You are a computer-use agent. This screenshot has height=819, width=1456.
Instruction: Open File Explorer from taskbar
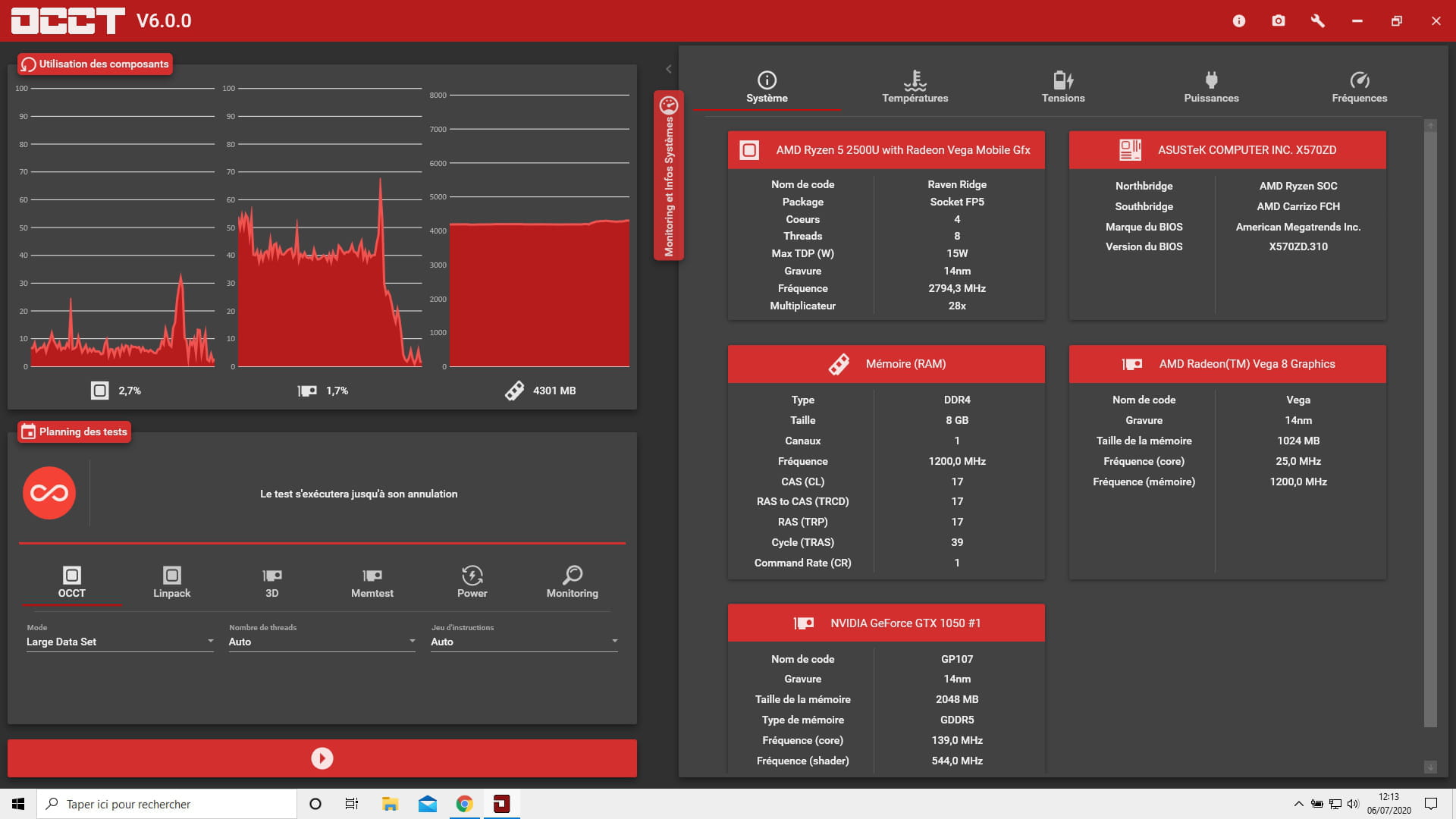[390, 804]
